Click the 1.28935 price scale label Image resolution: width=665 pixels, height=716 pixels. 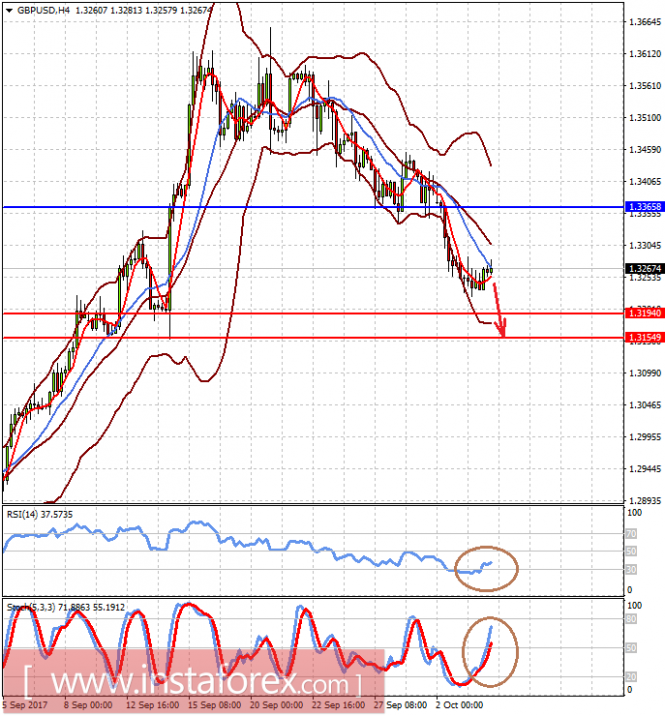coord(645,500)
